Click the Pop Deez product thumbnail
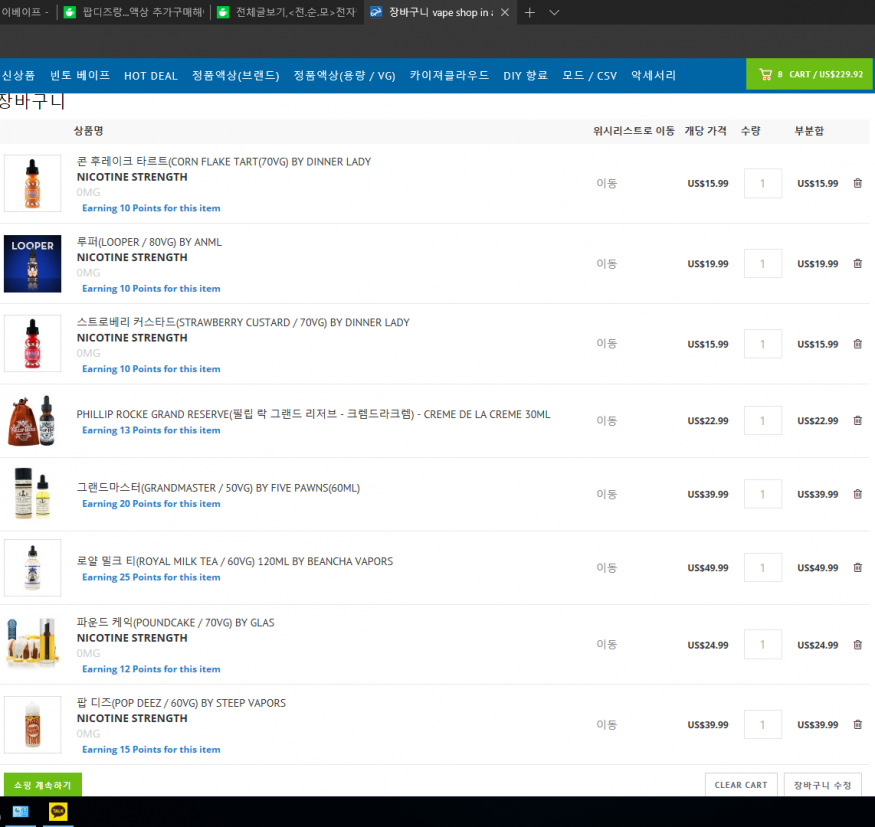 (x=32, y=724)
